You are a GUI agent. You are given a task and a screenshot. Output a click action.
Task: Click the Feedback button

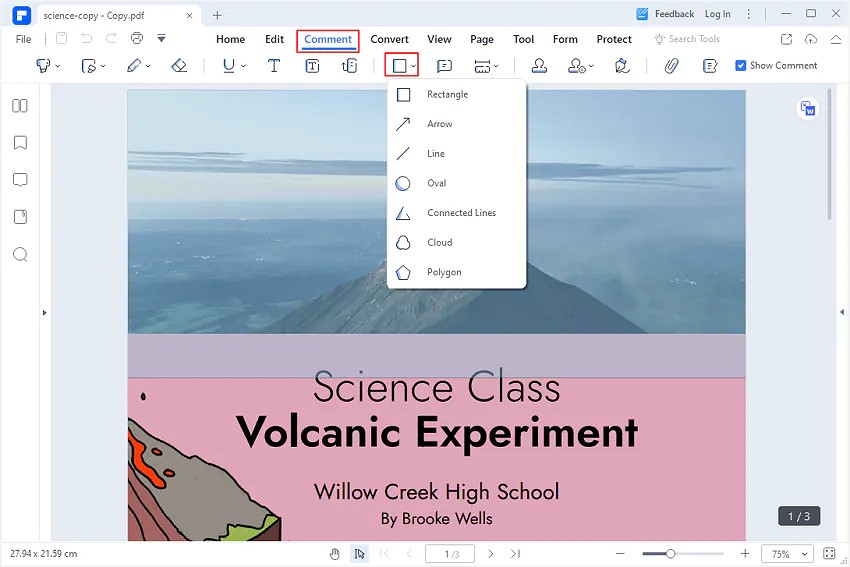(x=665, y=14)
